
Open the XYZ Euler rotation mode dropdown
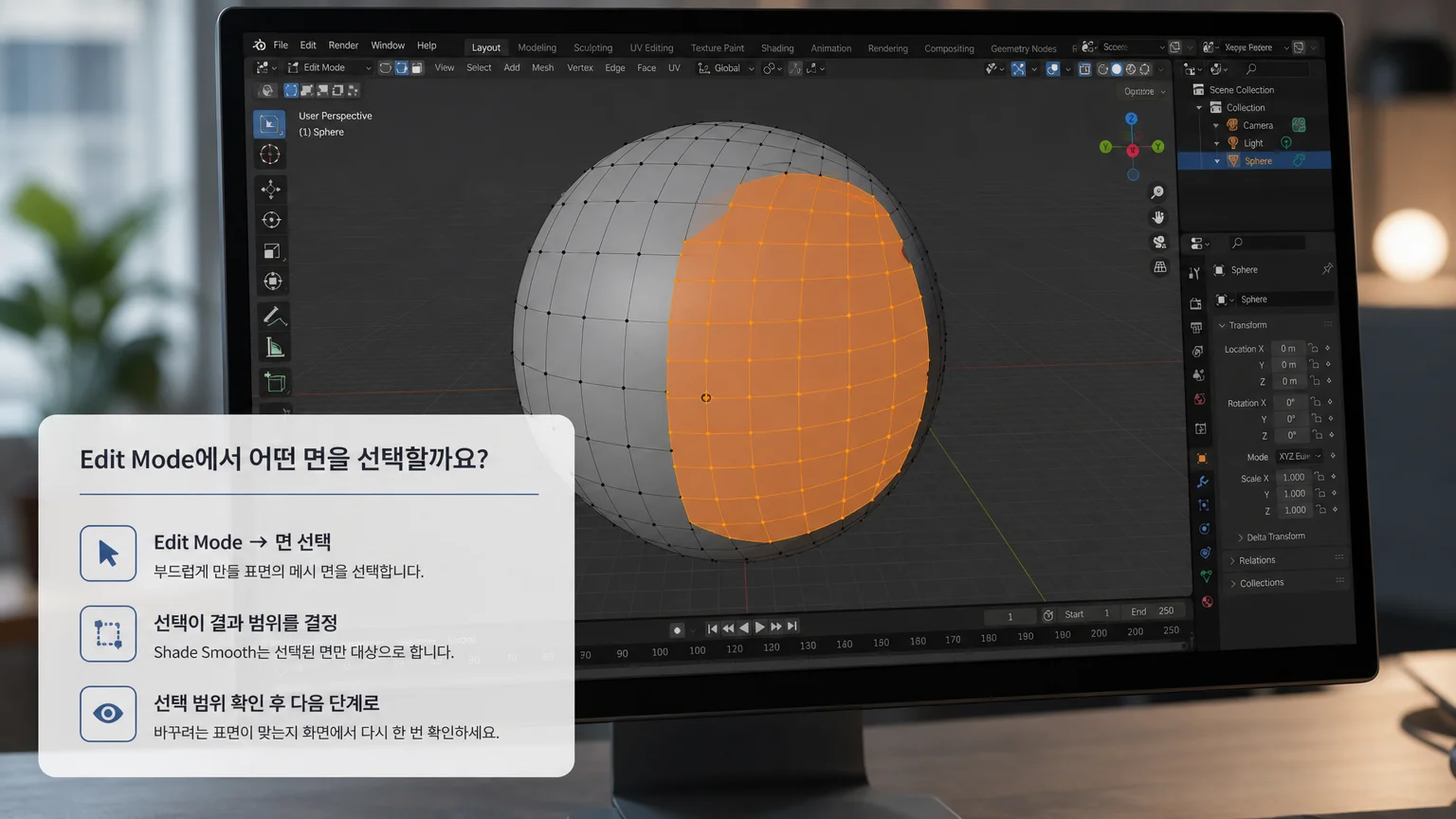point(1299,457)
